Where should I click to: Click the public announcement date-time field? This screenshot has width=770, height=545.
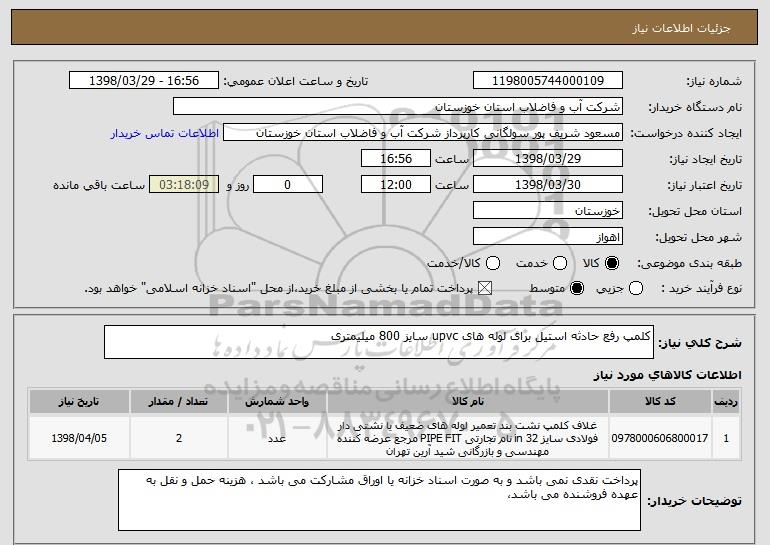coord(144,81)
